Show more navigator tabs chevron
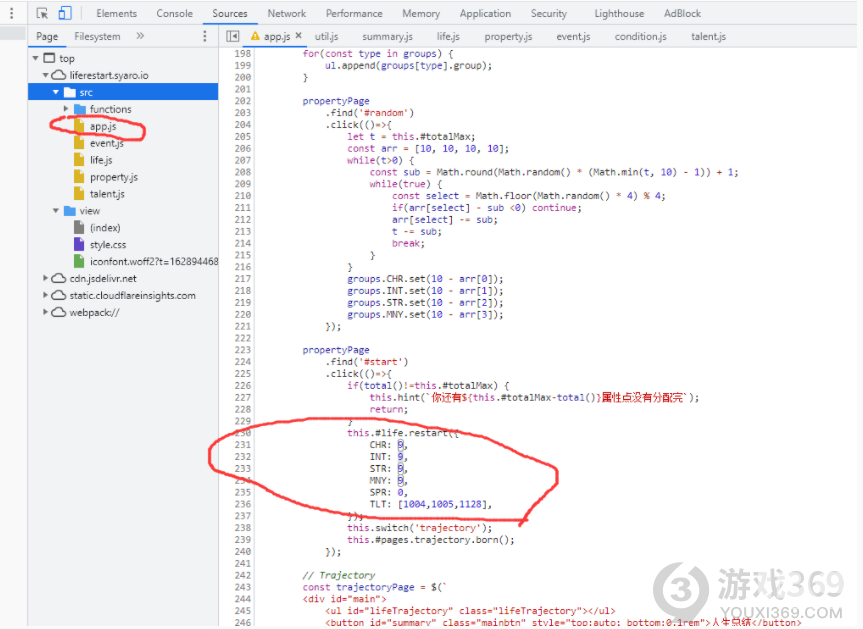The height and width of the screenshot is (629, 863). click(140, 36)
